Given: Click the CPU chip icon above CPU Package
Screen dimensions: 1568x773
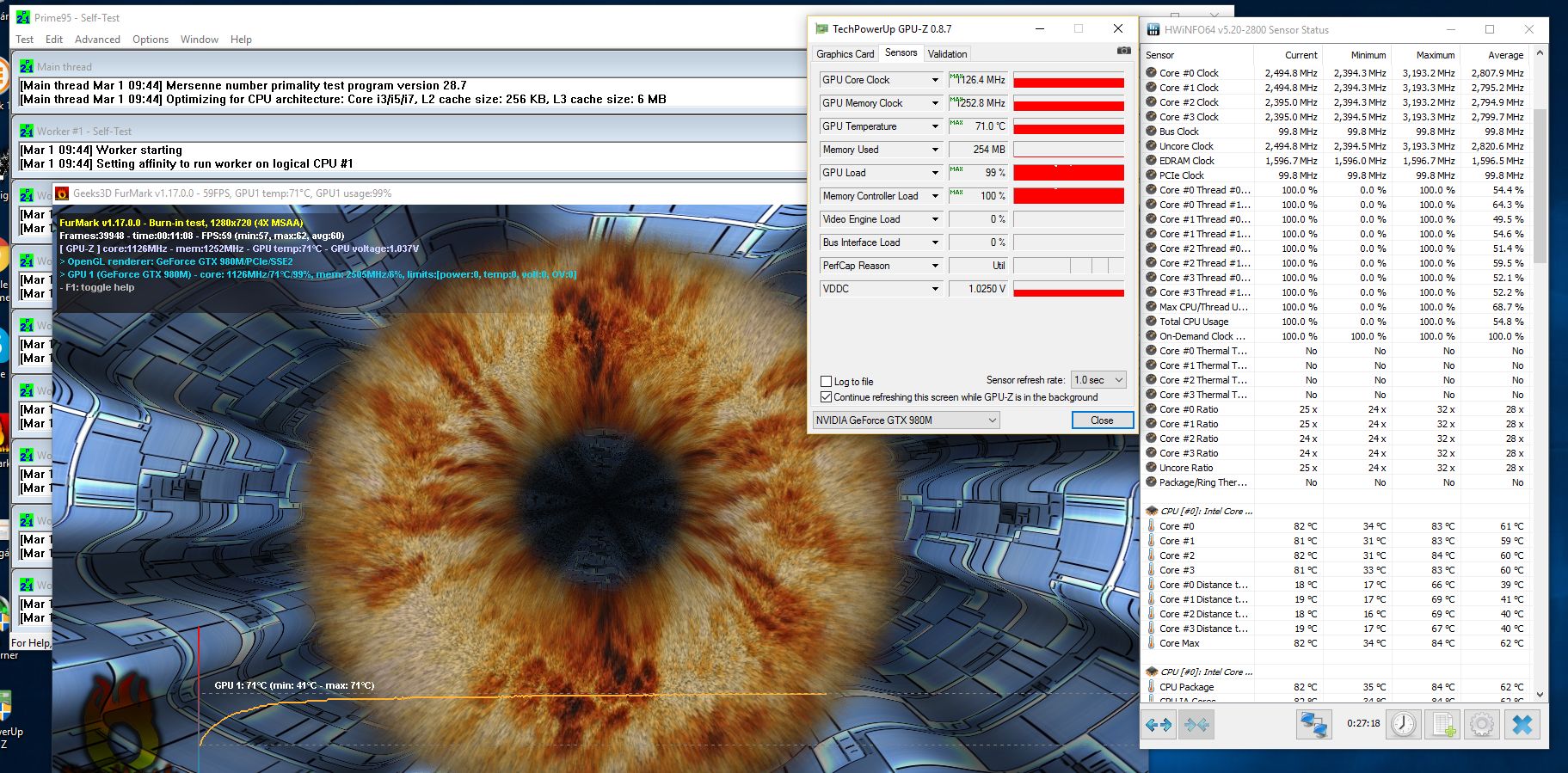Looking at the screenshot, I should click(x=1152, y=672).
